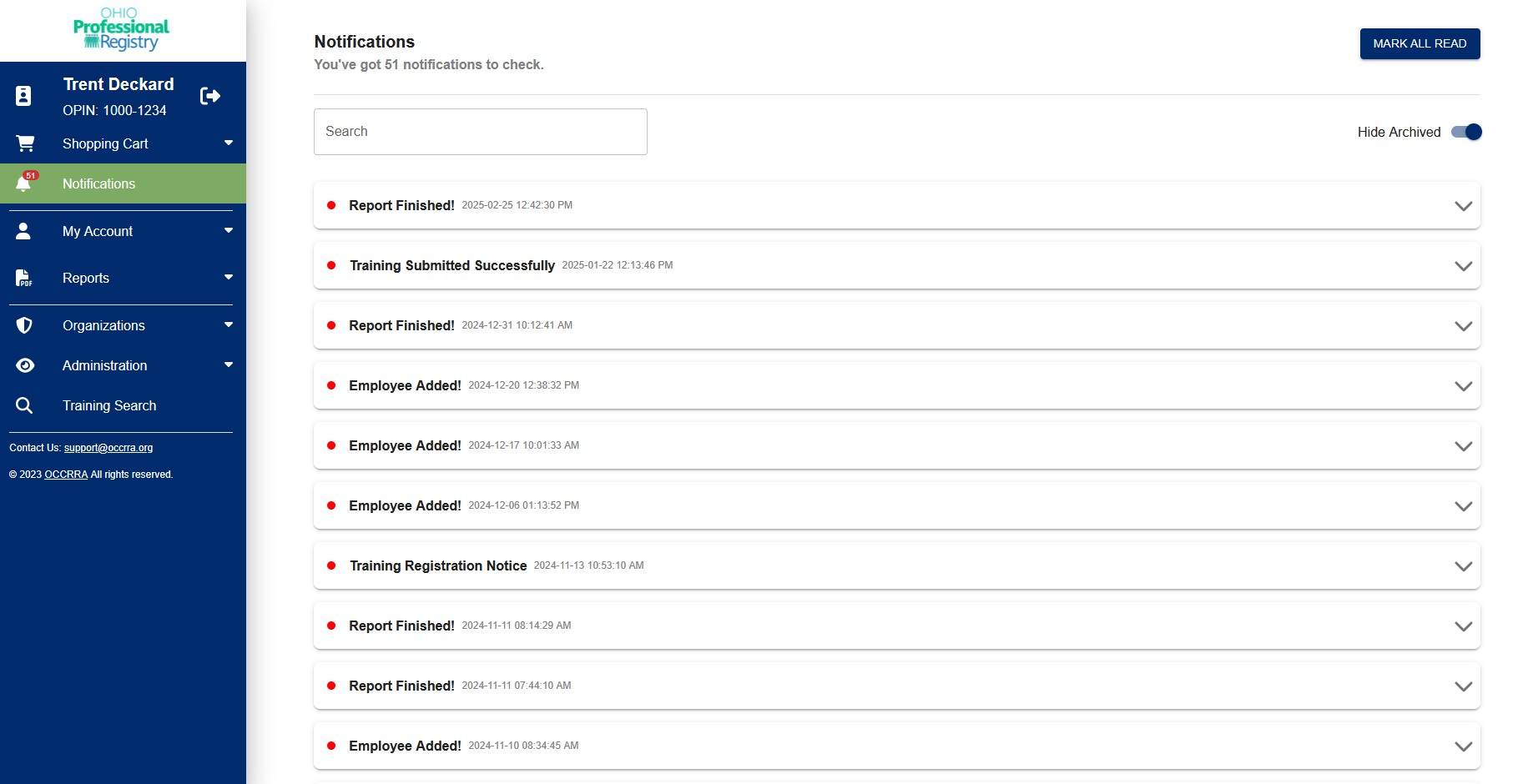
Task: Click the shopping cart icon
Action: (x=25, y=143)
